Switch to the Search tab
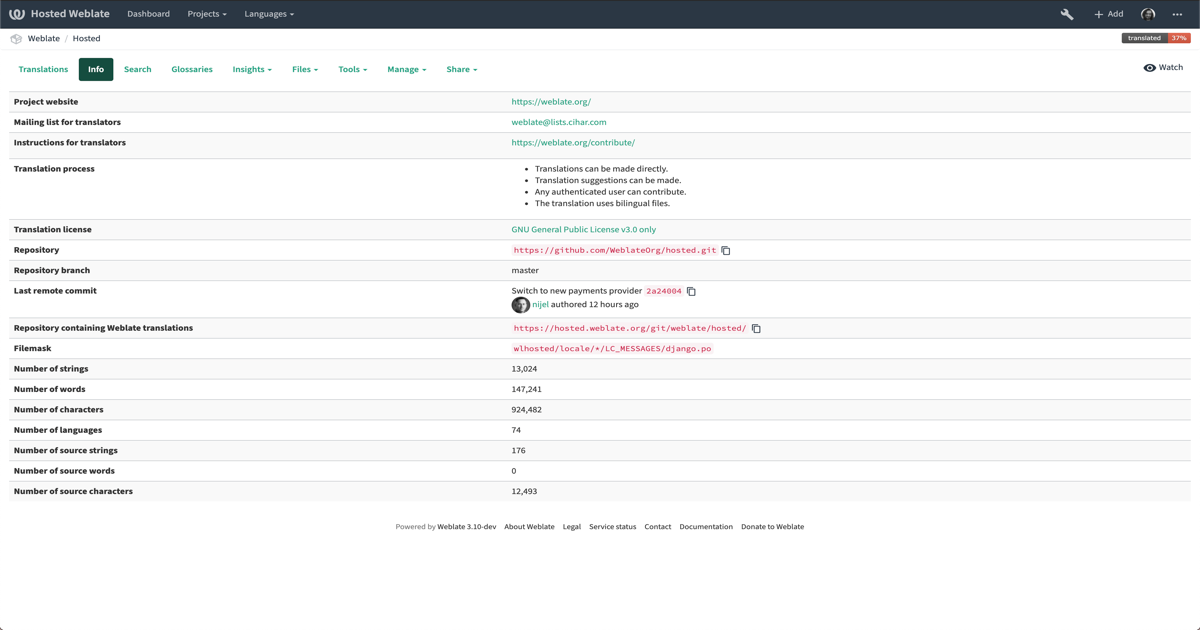1200x630 pixels. pos(138,69)
